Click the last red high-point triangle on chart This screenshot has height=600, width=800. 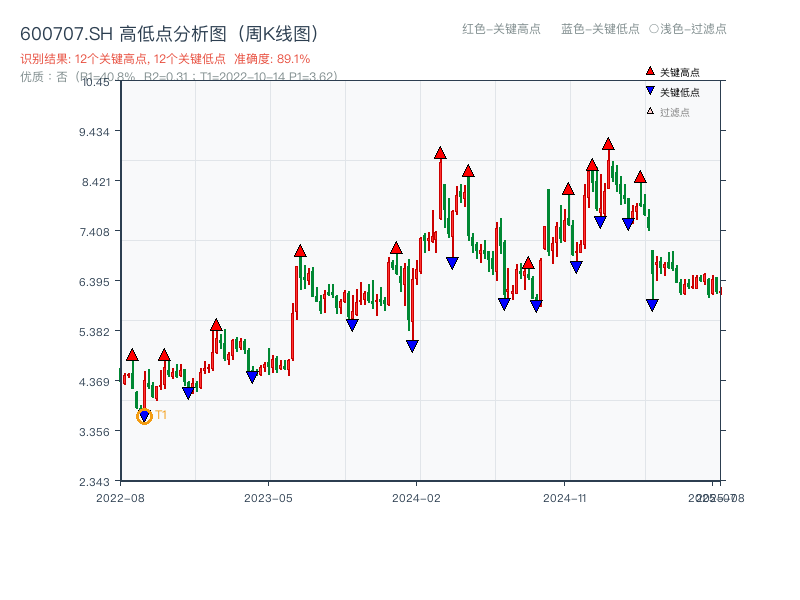coord(640,177)
